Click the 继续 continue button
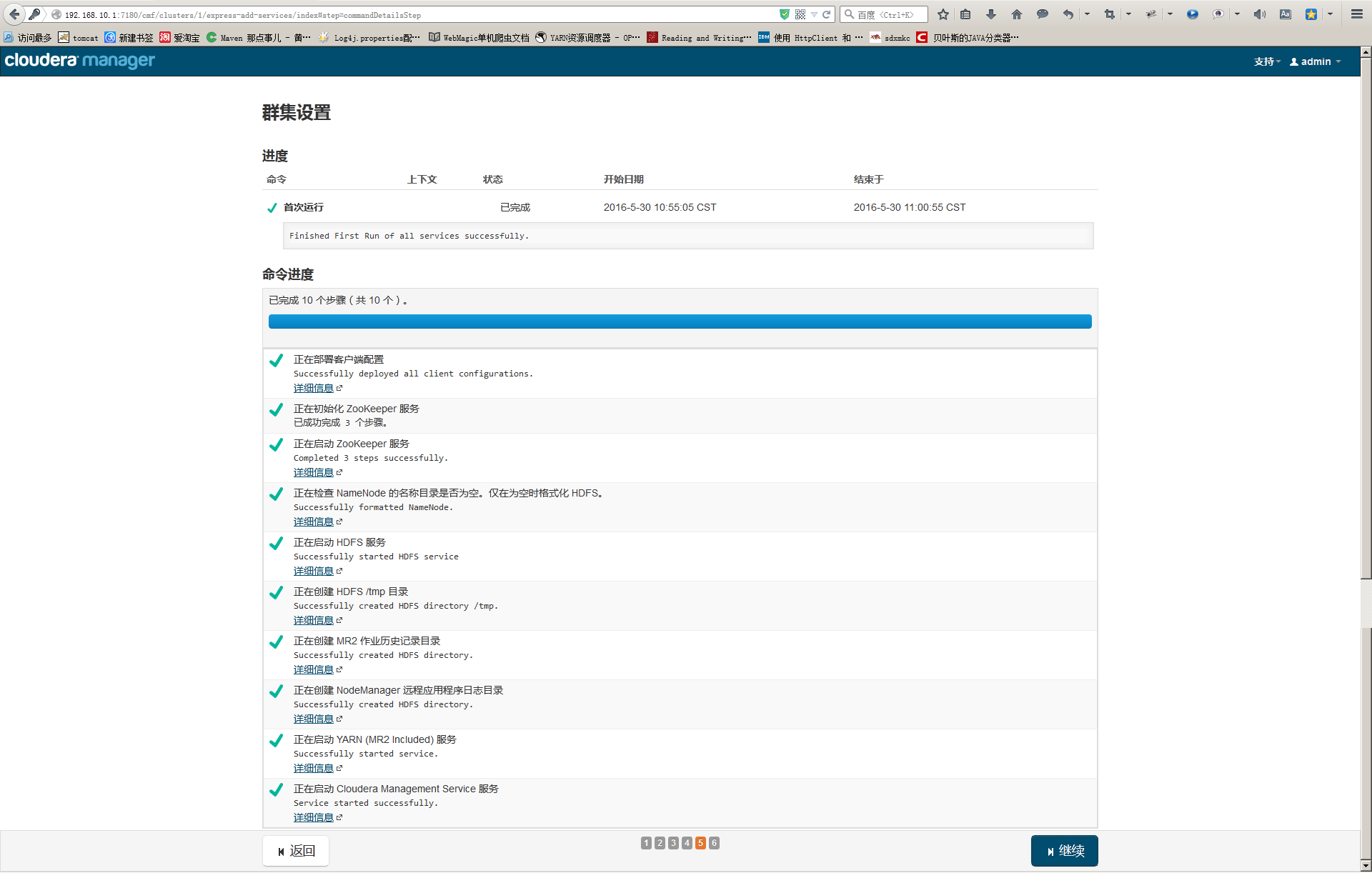The width and height of the screenshot is (1372, 873). 1064,851
